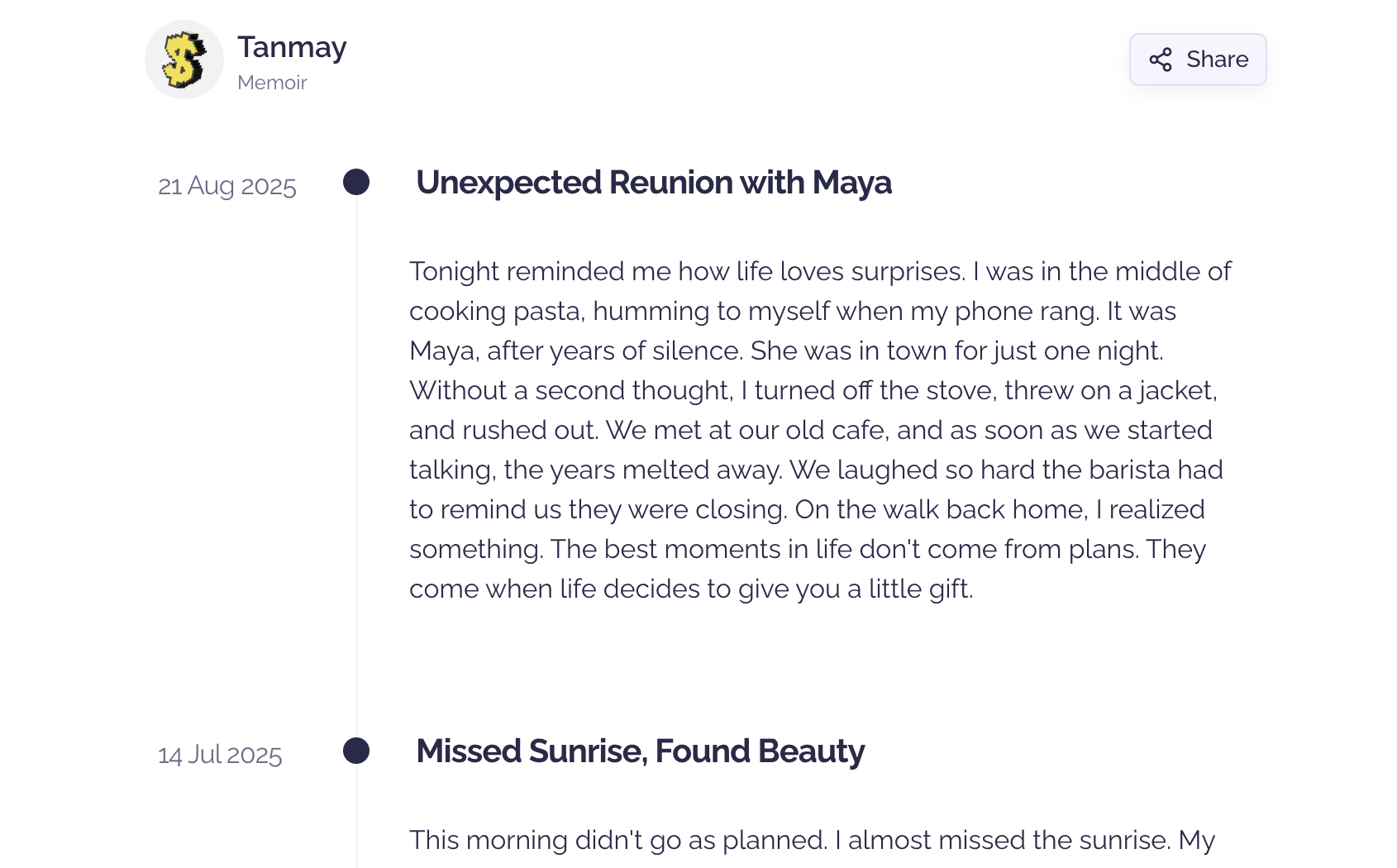The width and height of the screenshot is (1397, 868).
Task: Click the phrase 'little gift' ending the entry
Action: [920, 589]
